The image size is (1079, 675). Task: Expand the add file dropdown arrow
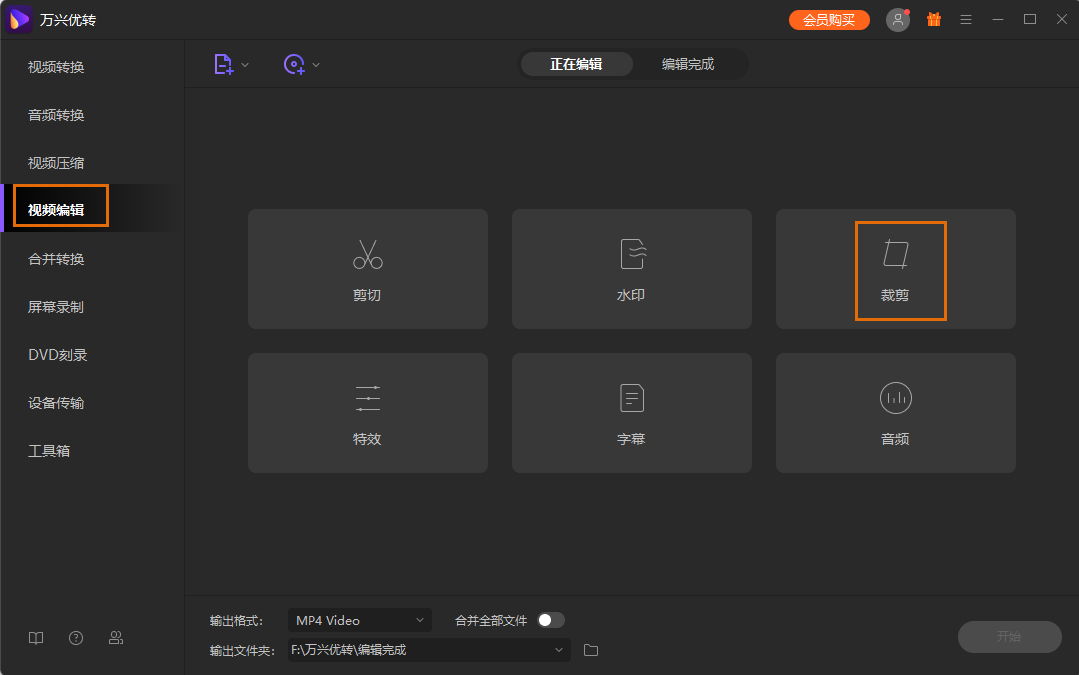point(243,63)
